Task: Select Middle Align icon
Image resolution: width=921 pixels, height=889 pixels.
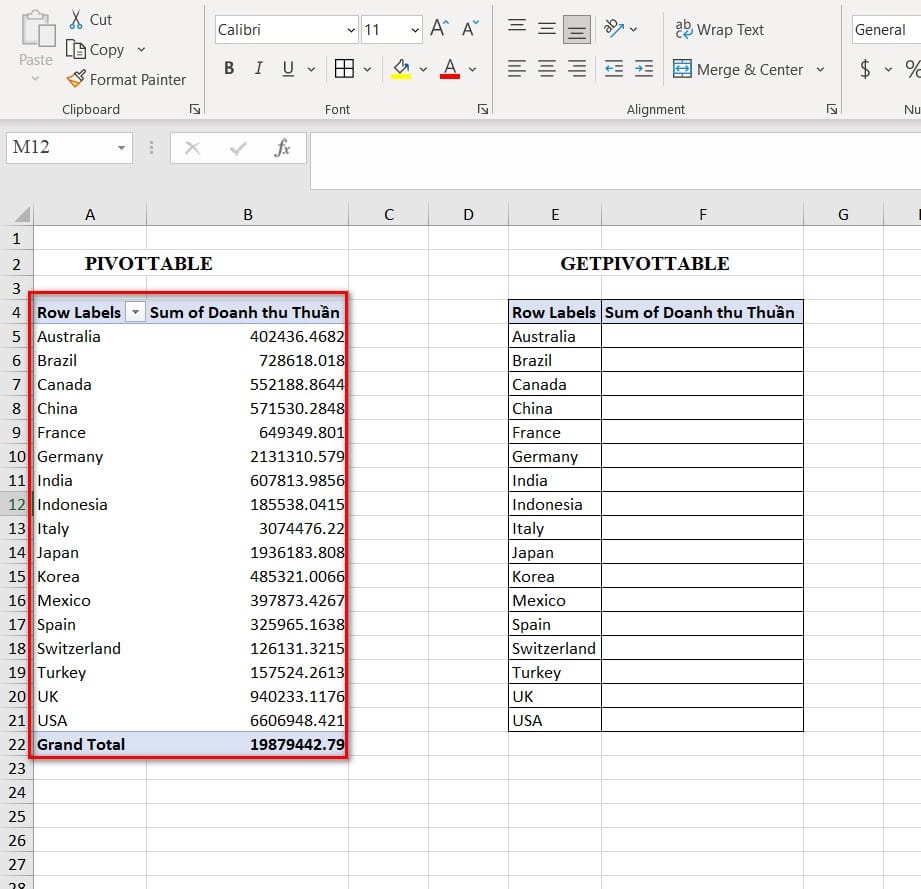Action: [x=547, y=28]
